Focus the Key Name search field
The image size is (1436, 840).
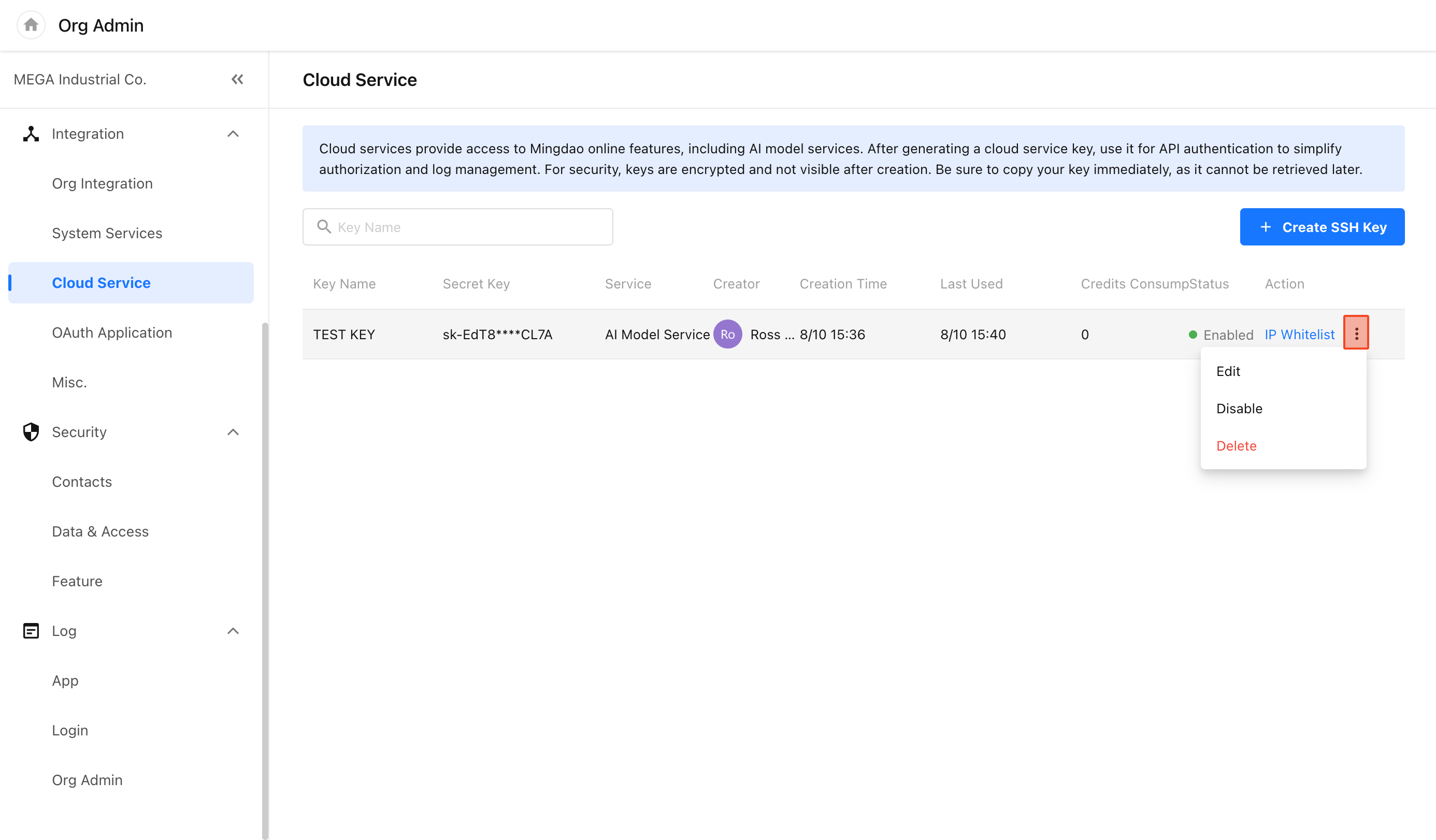point(457,227)
